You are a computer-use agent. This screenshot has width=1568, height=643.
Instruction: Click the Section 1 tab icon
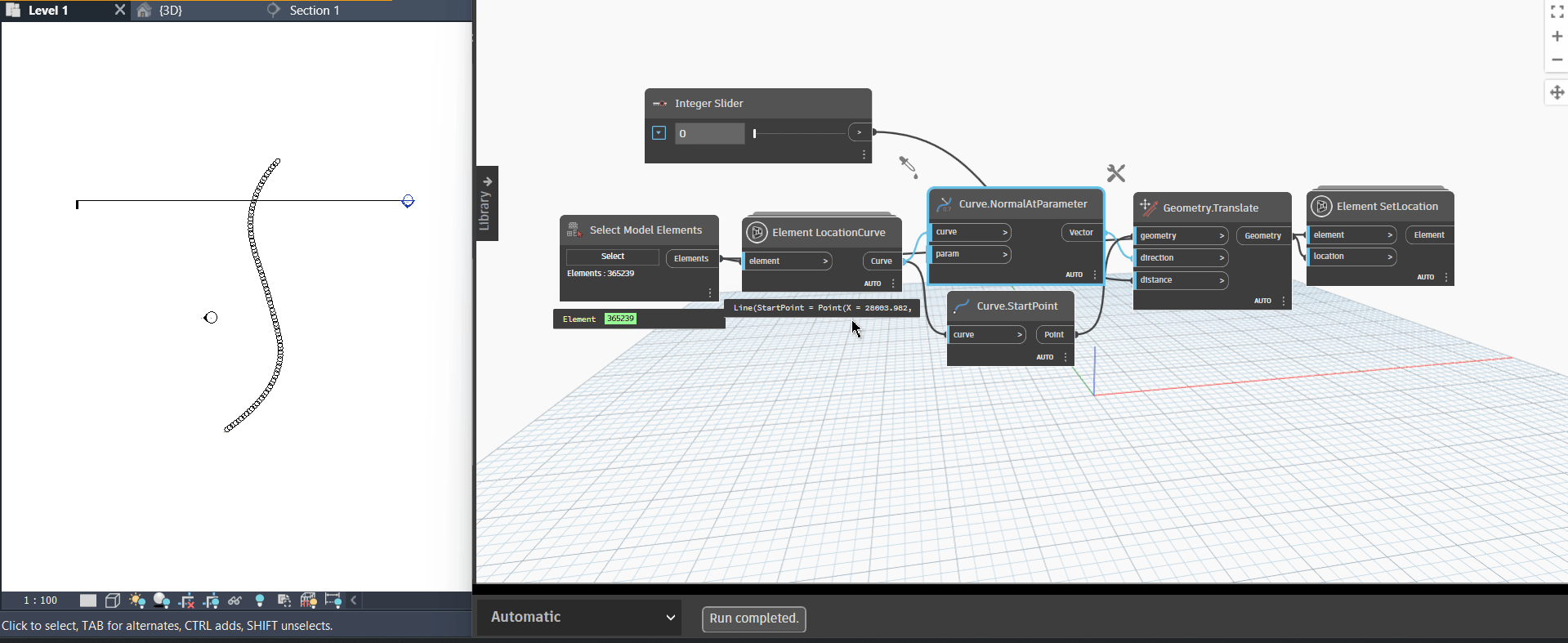click(274, 10)
